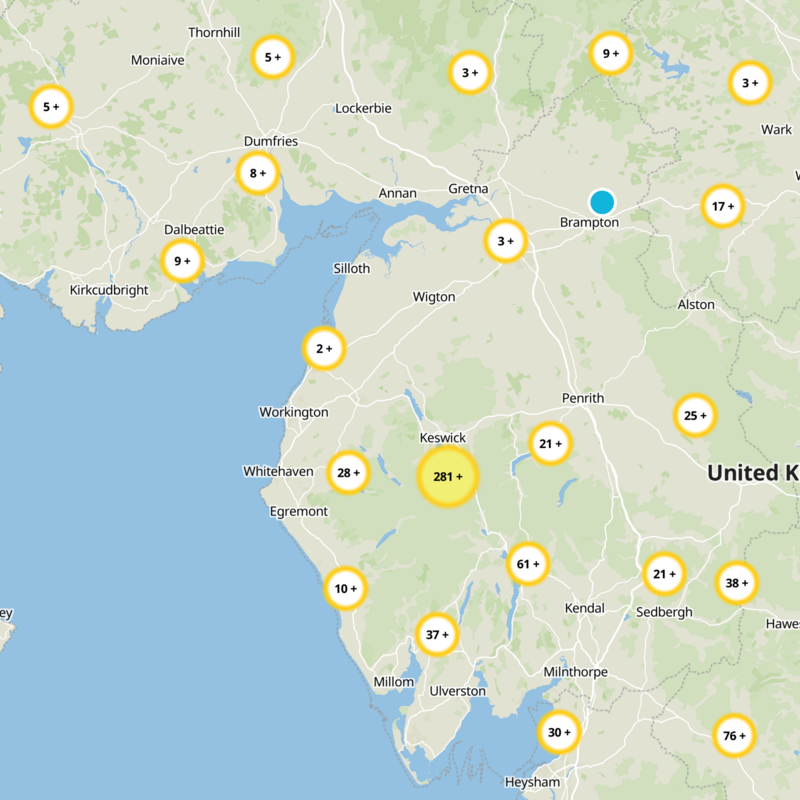This screenshot has width=800, height=800.
Task: Select the blue marker above Brampton
Action: point(601,202)
